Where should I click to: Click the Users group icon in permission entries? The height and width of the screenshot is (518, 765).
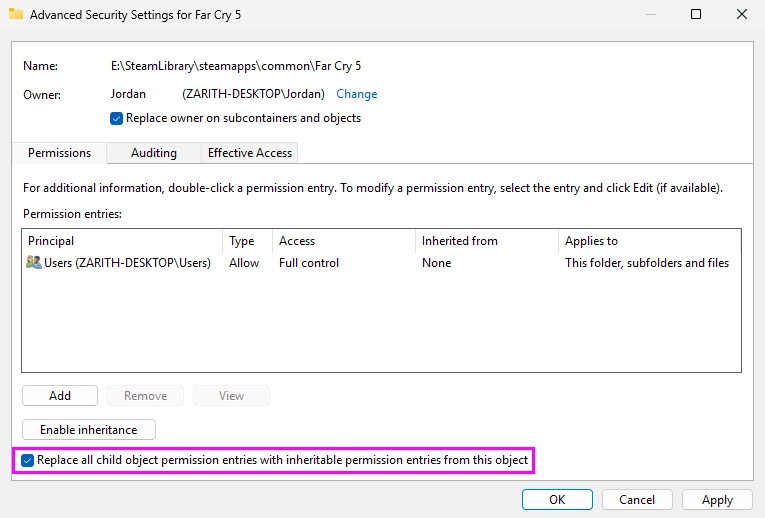(x=34, y=262)
